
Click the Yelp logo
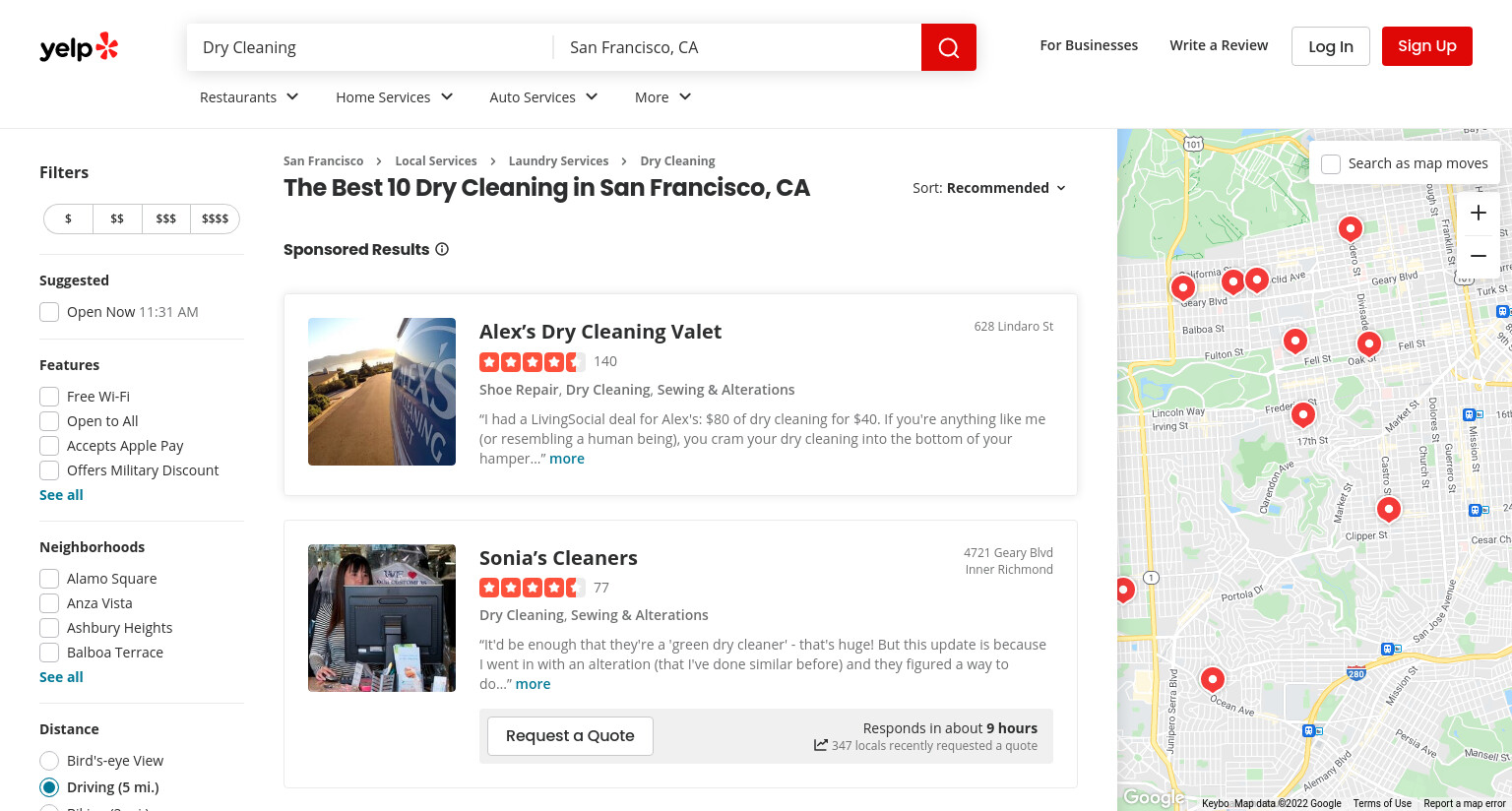coord(79,47)
